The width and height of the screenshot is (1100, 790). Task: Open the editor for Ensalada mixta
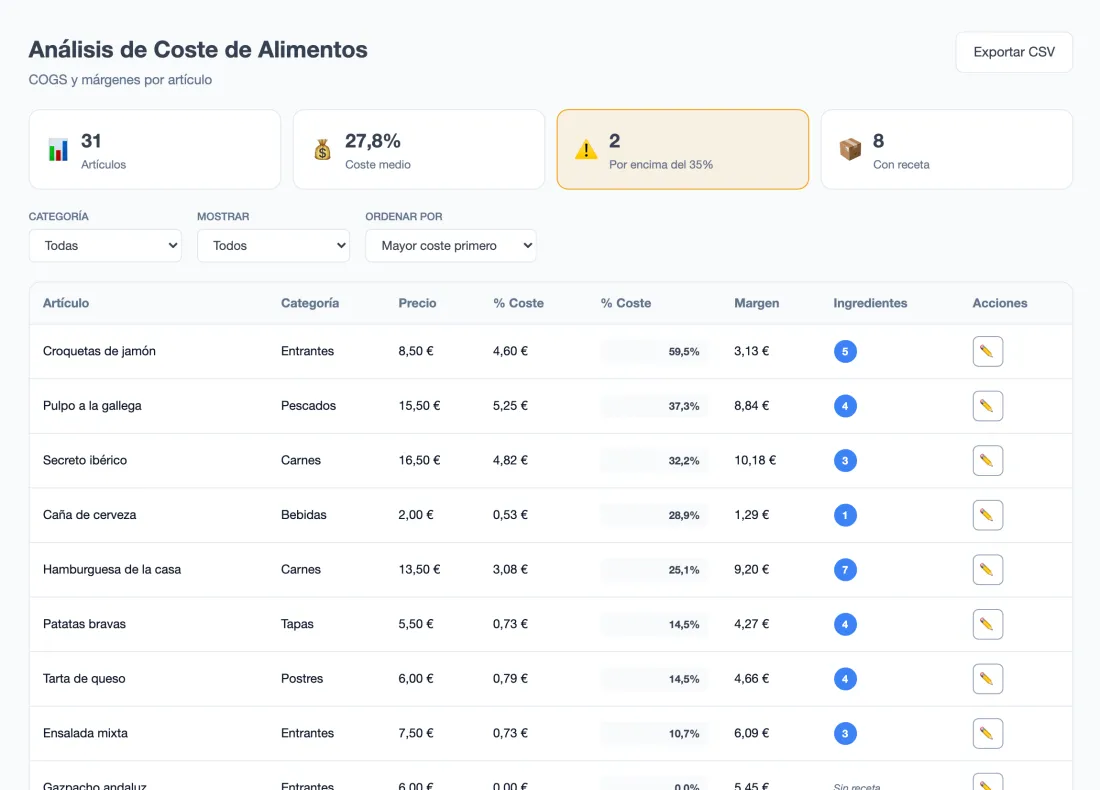tap(987, 733)
